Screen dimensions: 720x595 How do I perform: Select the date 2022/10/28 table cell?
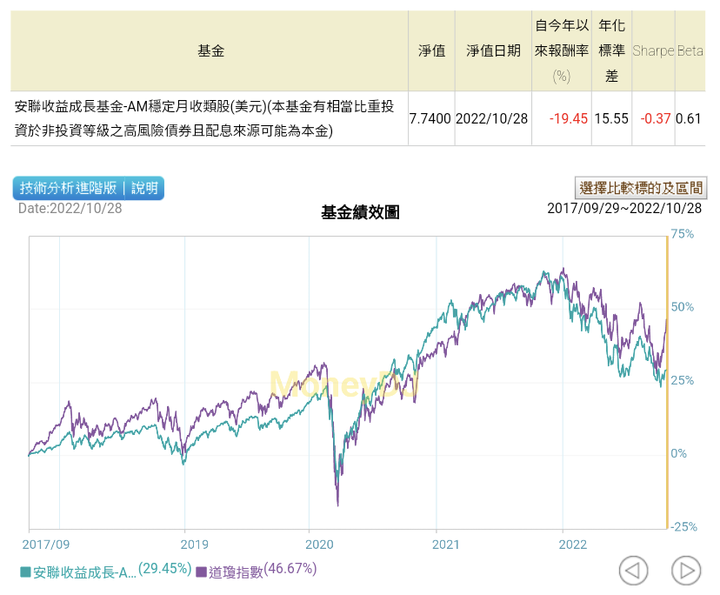tap(492, 118)
